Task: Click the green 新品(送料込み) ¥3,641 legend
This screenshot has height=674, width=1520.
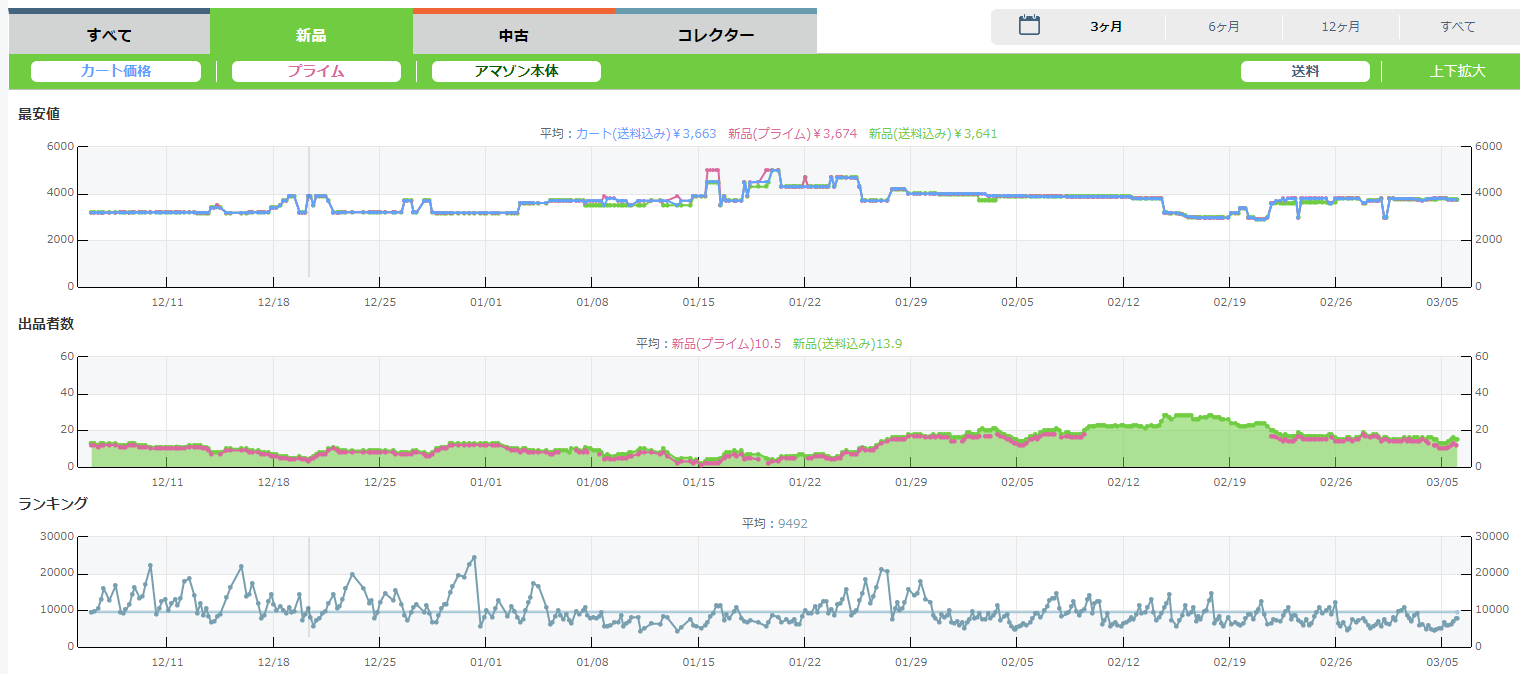Action: point(933,134)
